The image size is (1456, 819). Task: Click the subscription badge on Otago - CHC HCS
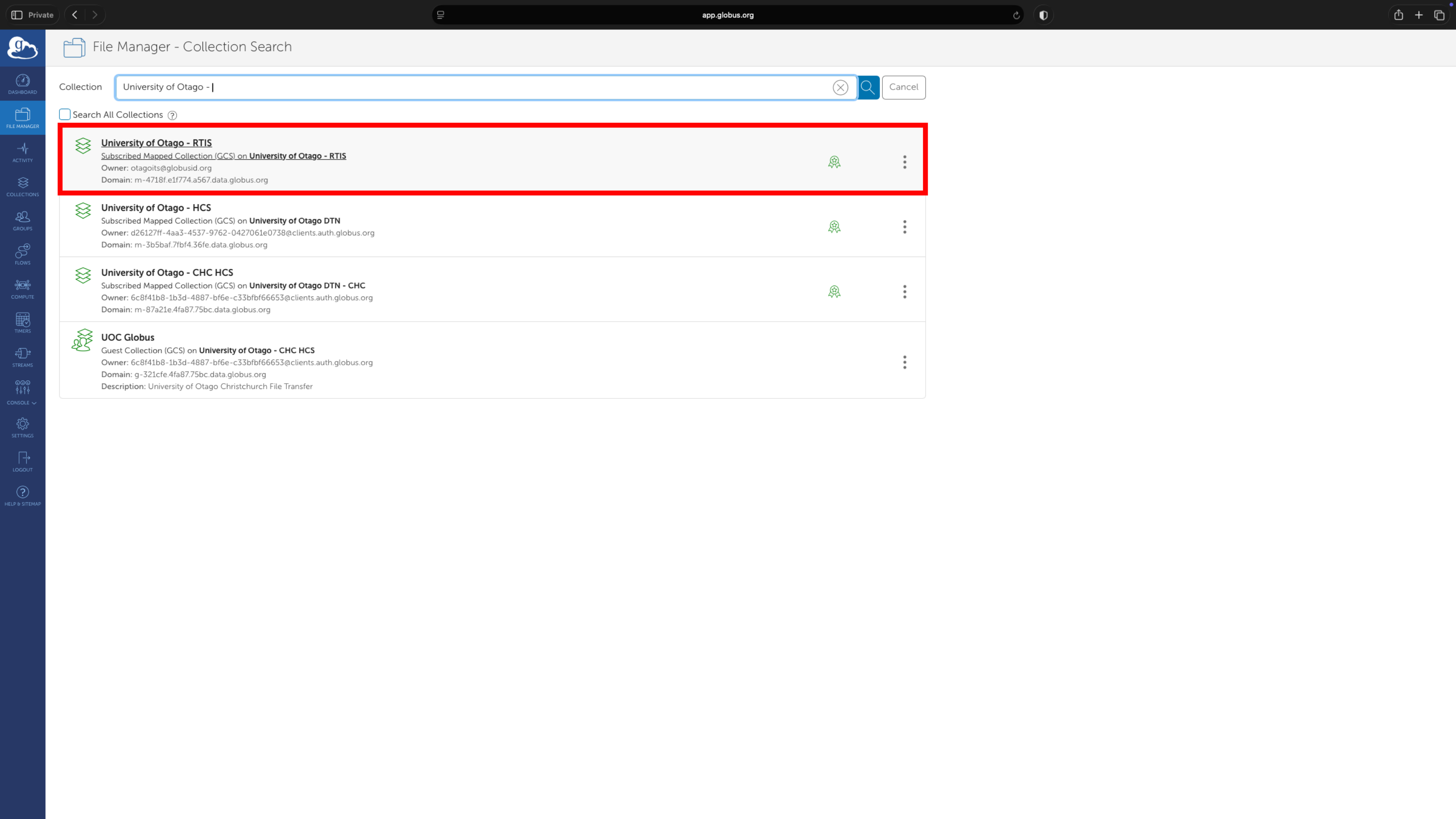[834, 292]
